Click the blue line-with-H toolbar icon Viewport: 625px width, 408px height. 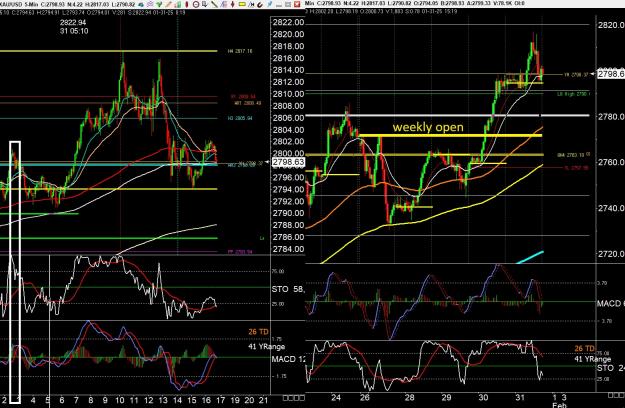coord(251,4)
